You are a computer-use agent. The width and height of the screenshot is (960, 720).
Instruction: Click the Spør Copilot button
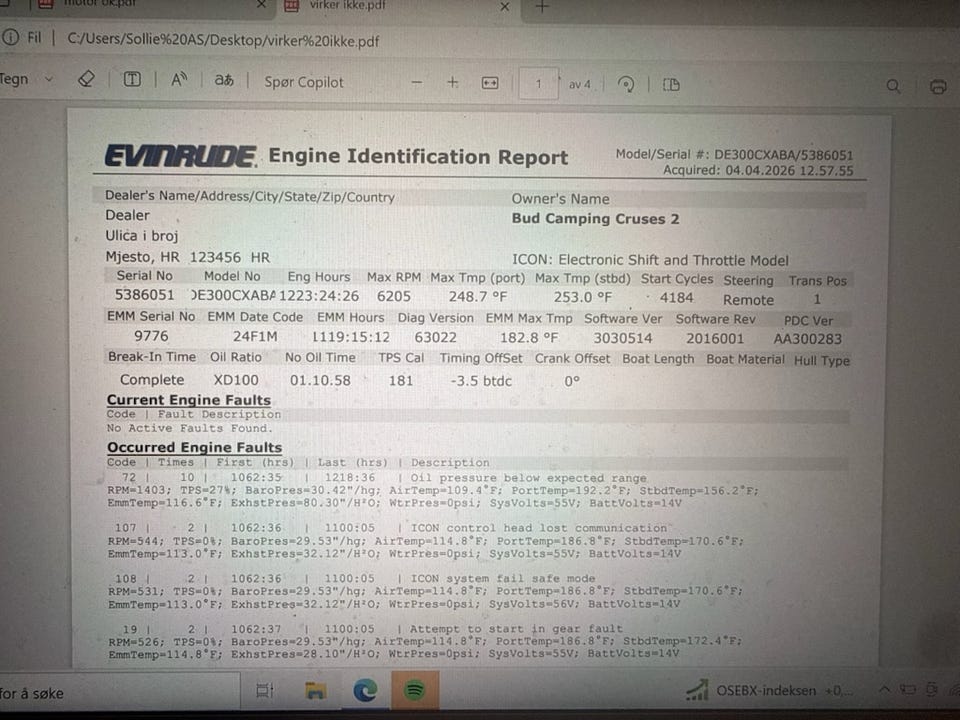click(x=304, y=82)
